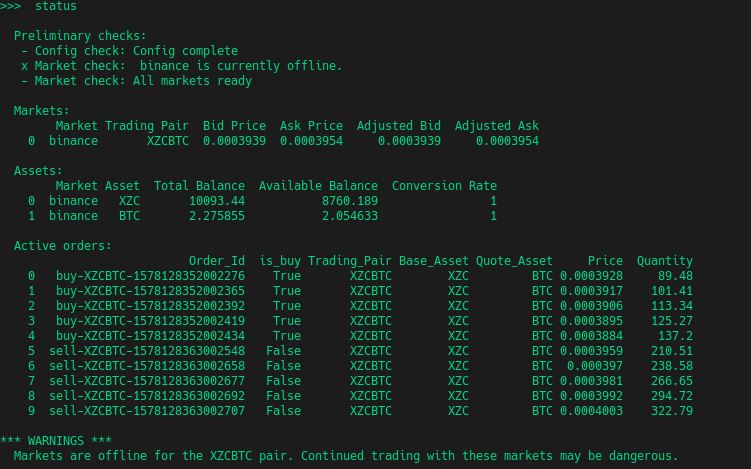Select order price 0.000397
Viewport: 751px width, 469px height.
[x=595, y=366]
